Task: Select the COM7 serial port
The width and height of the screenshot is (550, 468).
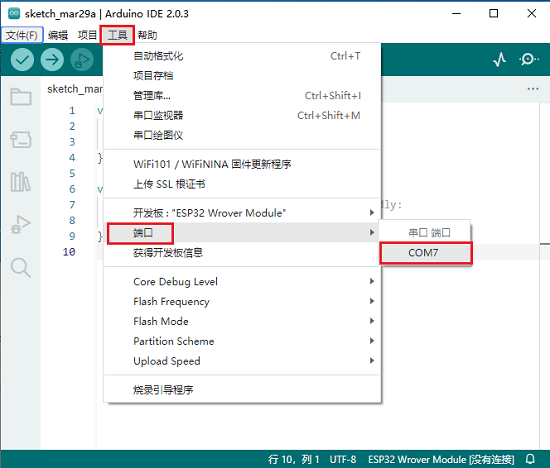Action: (x=425, y=253)
